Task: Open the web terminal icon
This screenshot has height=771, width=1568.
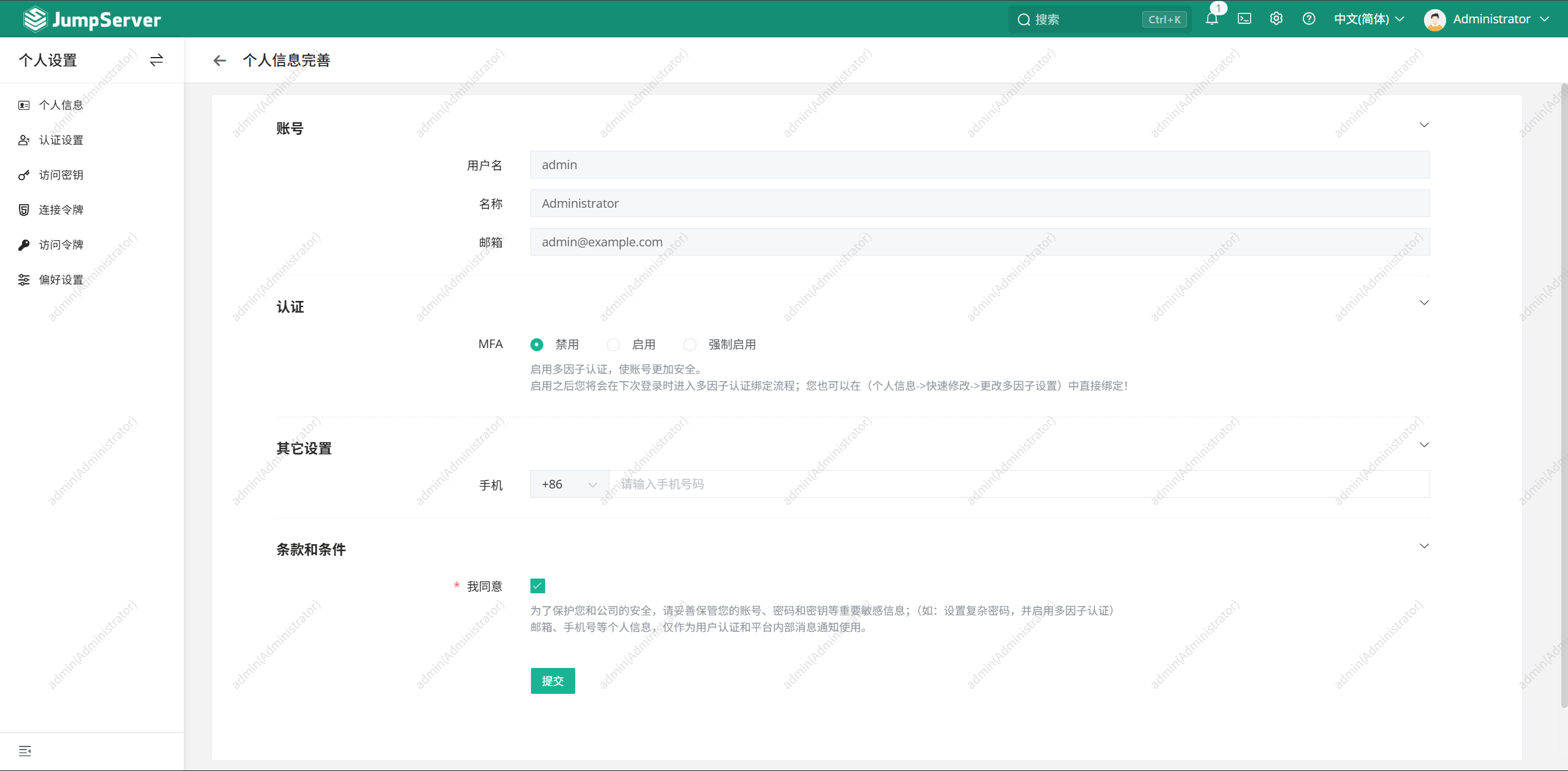Action: [x=1244, y=19]
